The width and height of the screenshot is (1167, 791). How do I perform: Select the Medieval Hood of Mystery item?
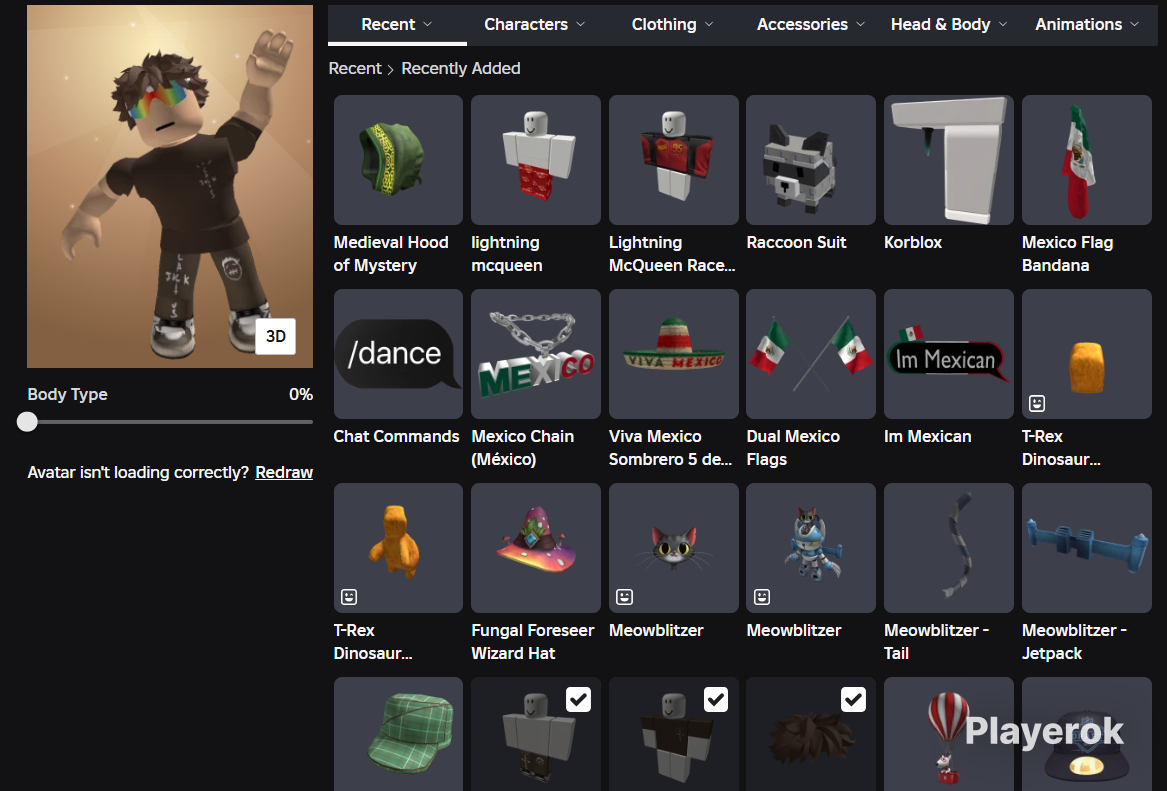(398, 160)
